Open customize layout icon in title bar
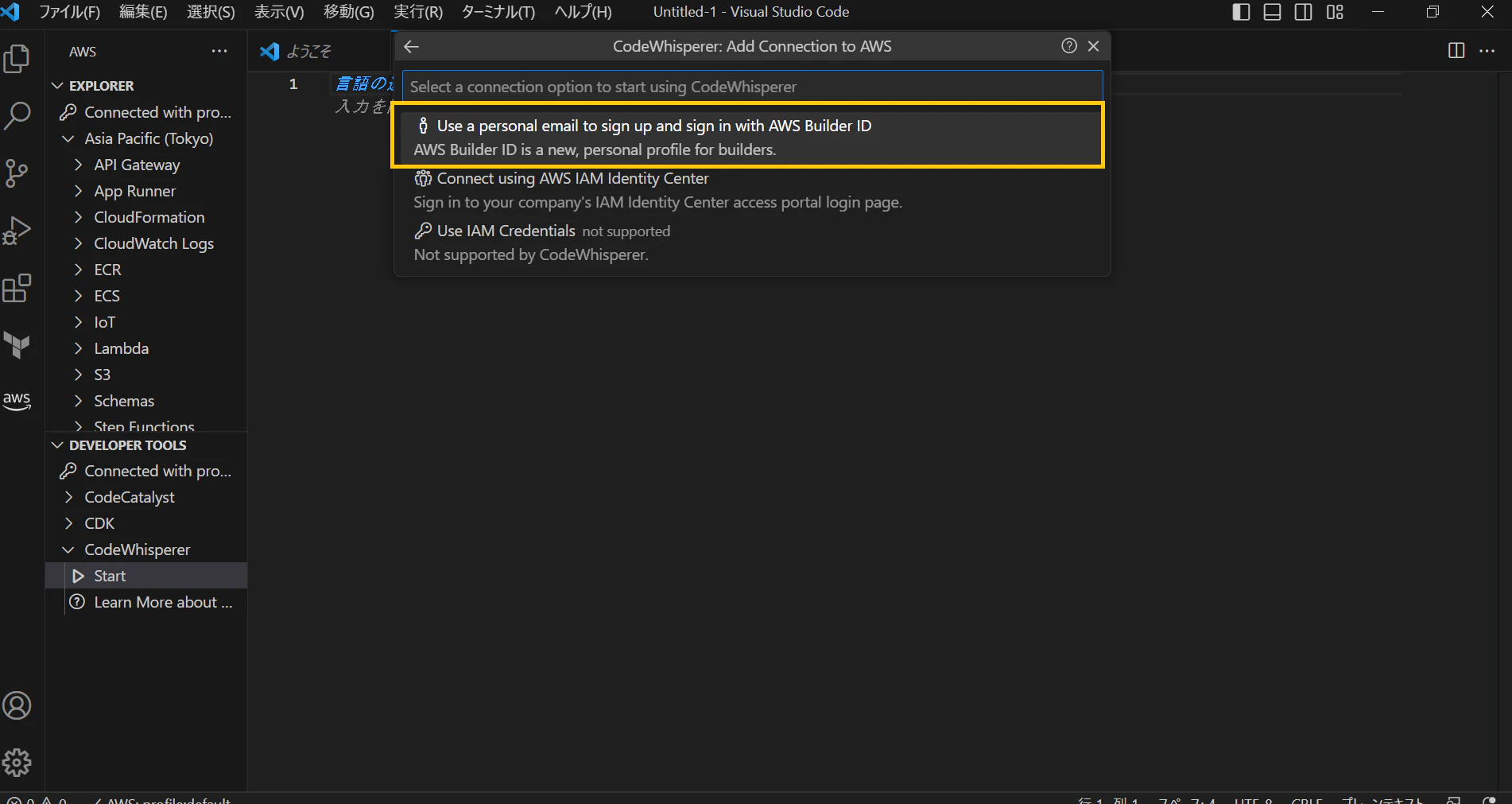 (x=1335, y=12)
